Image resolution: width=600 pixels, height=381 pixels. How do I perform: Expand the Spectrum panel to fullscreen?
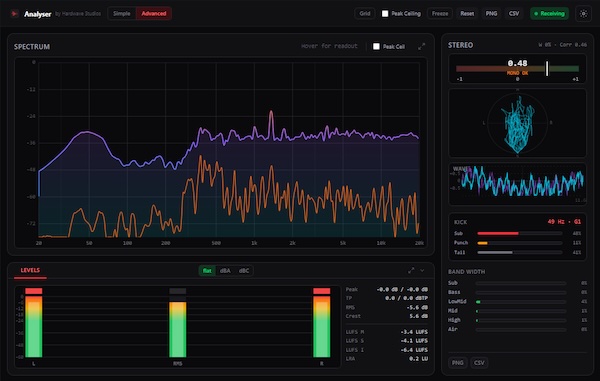421,47
